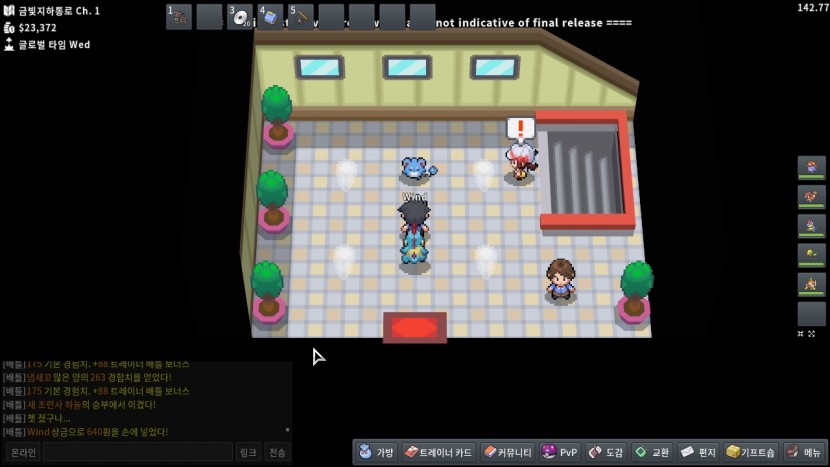This screenshot has width=830, height=467.
Task: Select the fifth Pokémon in party sidebar
Action: (811, 284)
